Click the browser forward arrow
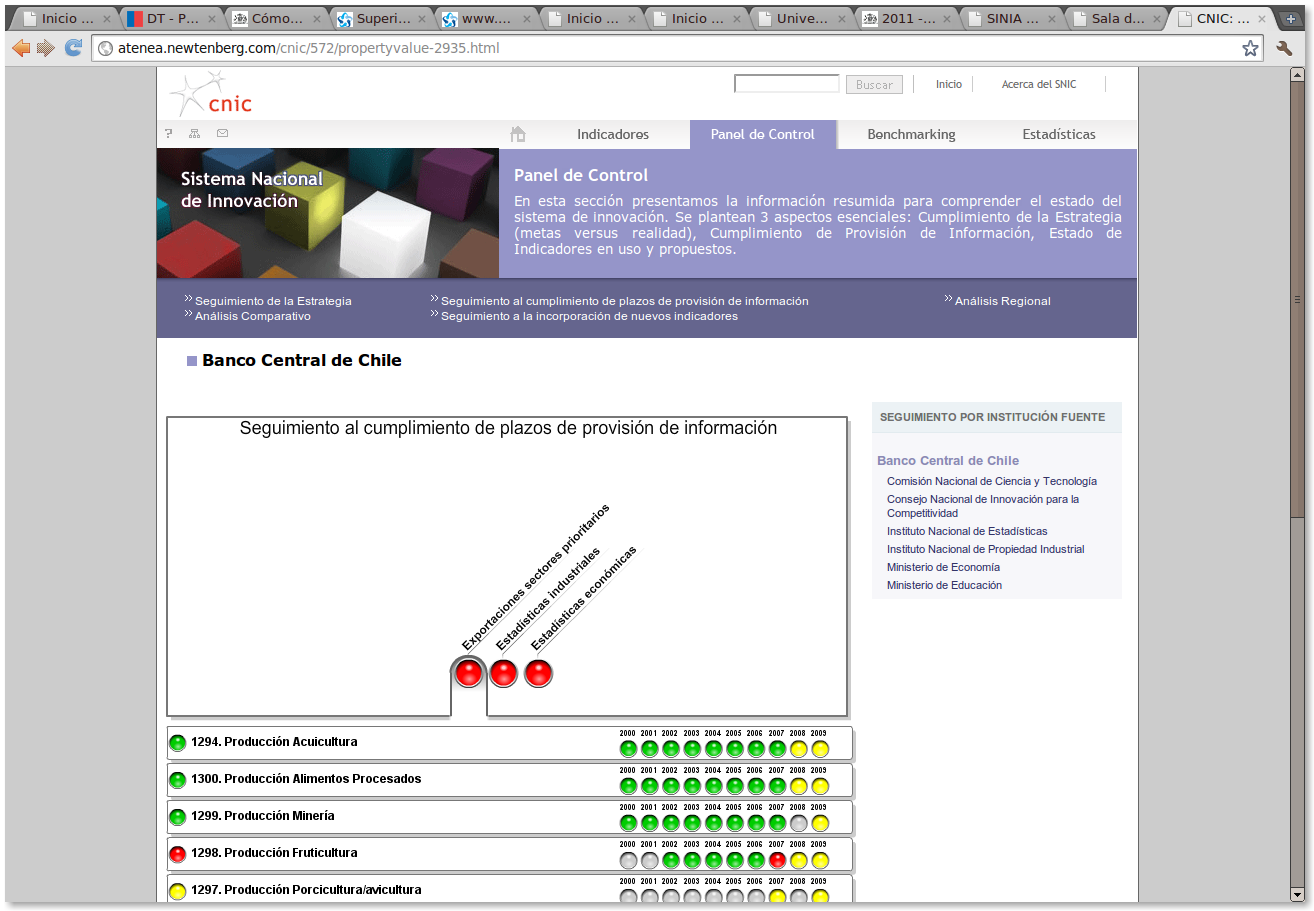Screen dimensions: 1314x911 click(46, 48)
